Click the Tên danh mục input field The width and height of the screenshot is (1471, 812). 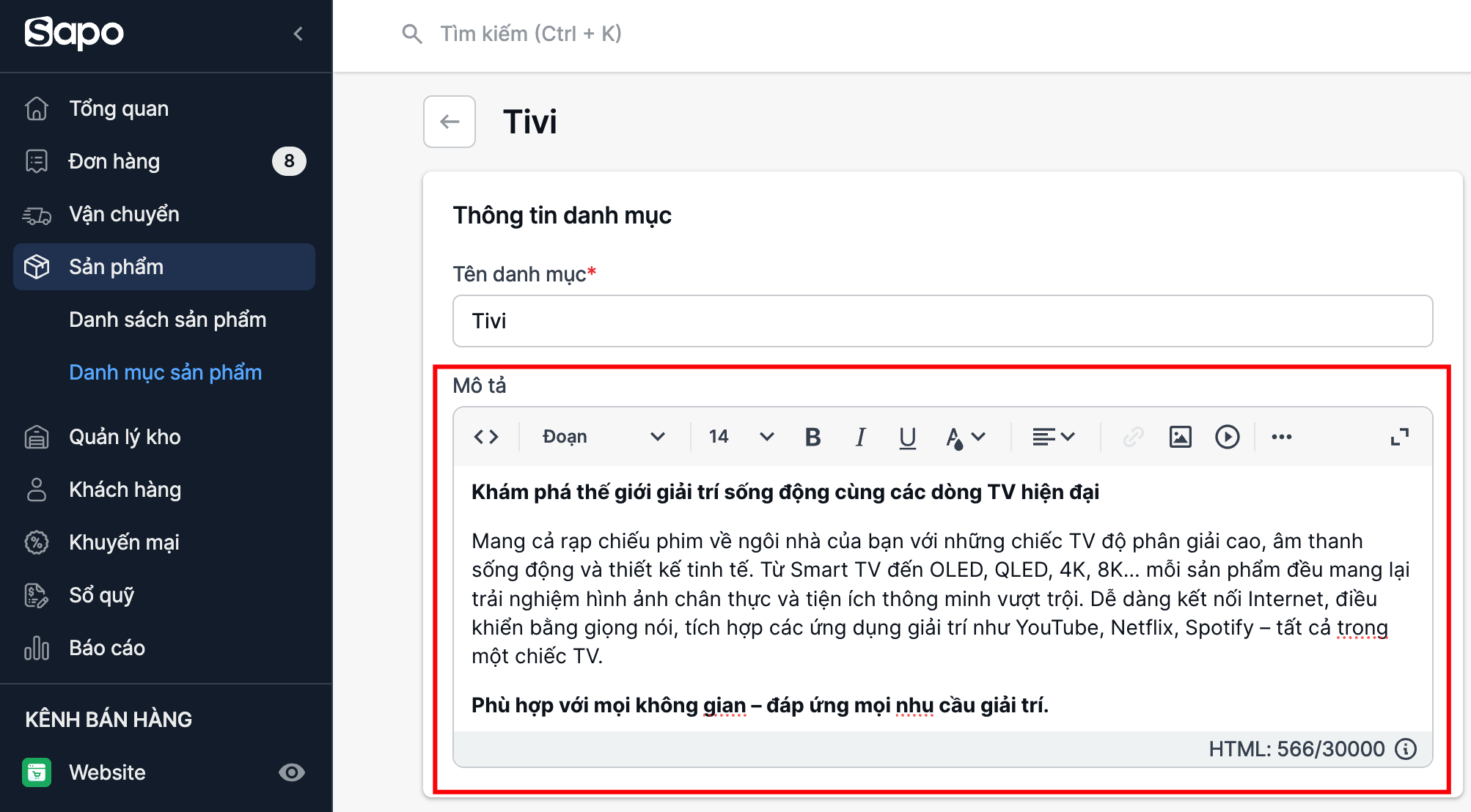[942, 321]
